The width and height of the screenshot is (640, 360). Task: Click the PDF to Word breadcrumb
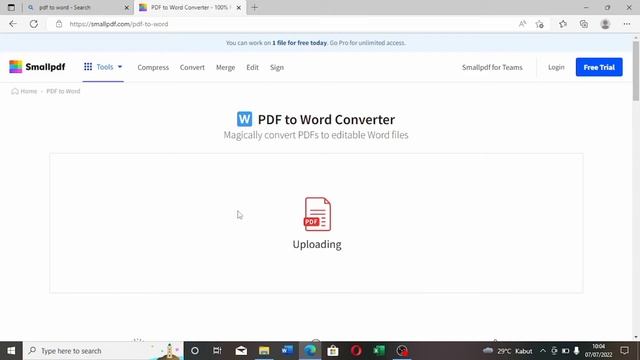[63, 91]
